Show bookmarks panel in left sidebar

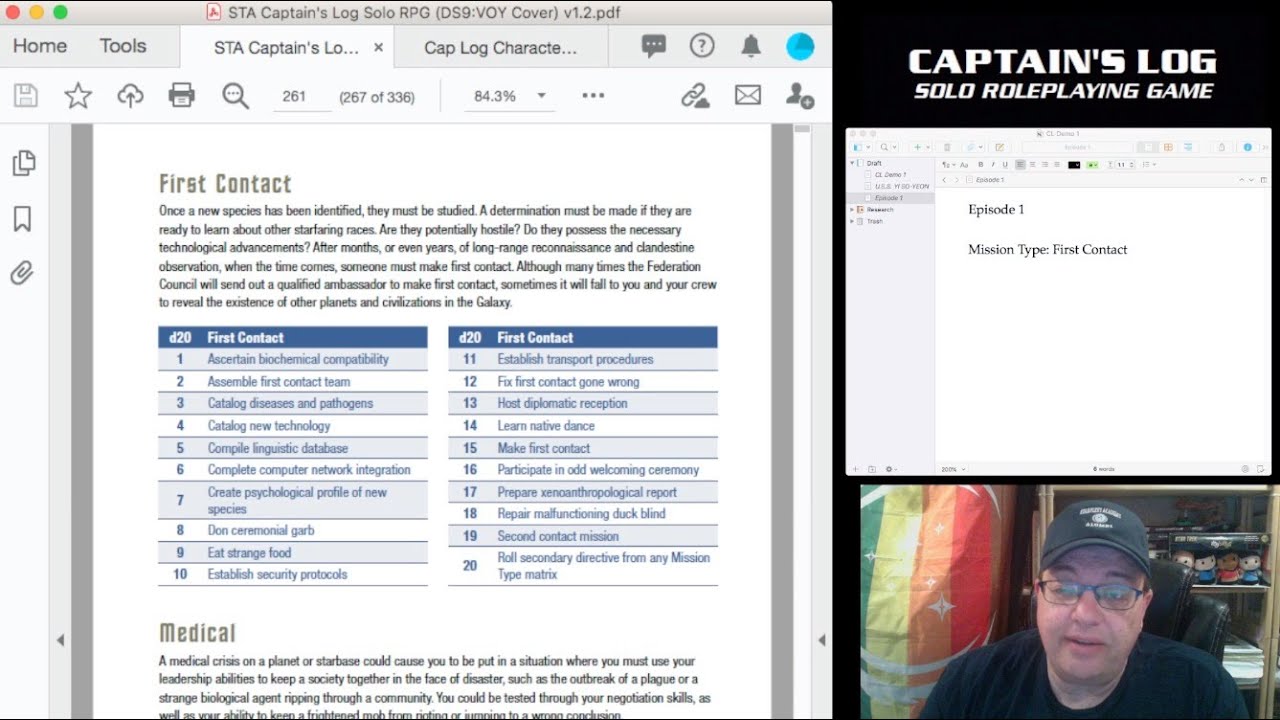23,219
